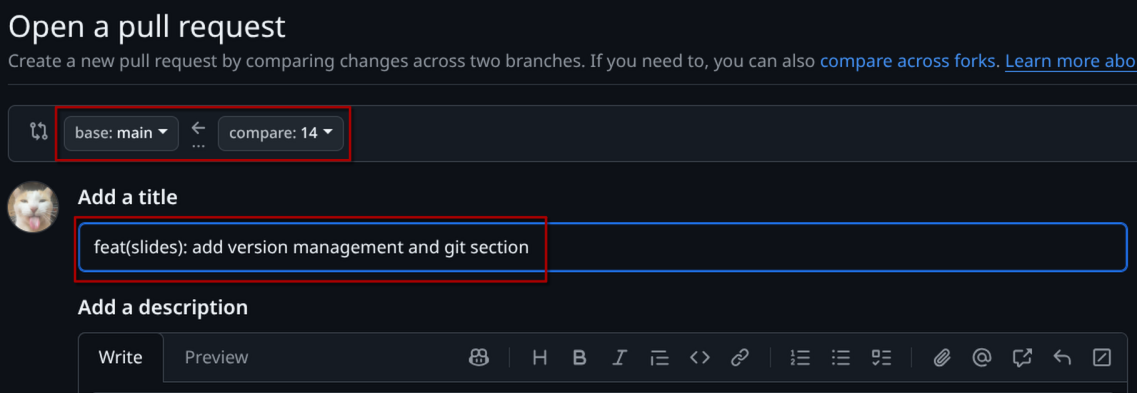The image size is (1137, 393).
Task: Apply italic formatting in description editor
Action: [619, 357]
